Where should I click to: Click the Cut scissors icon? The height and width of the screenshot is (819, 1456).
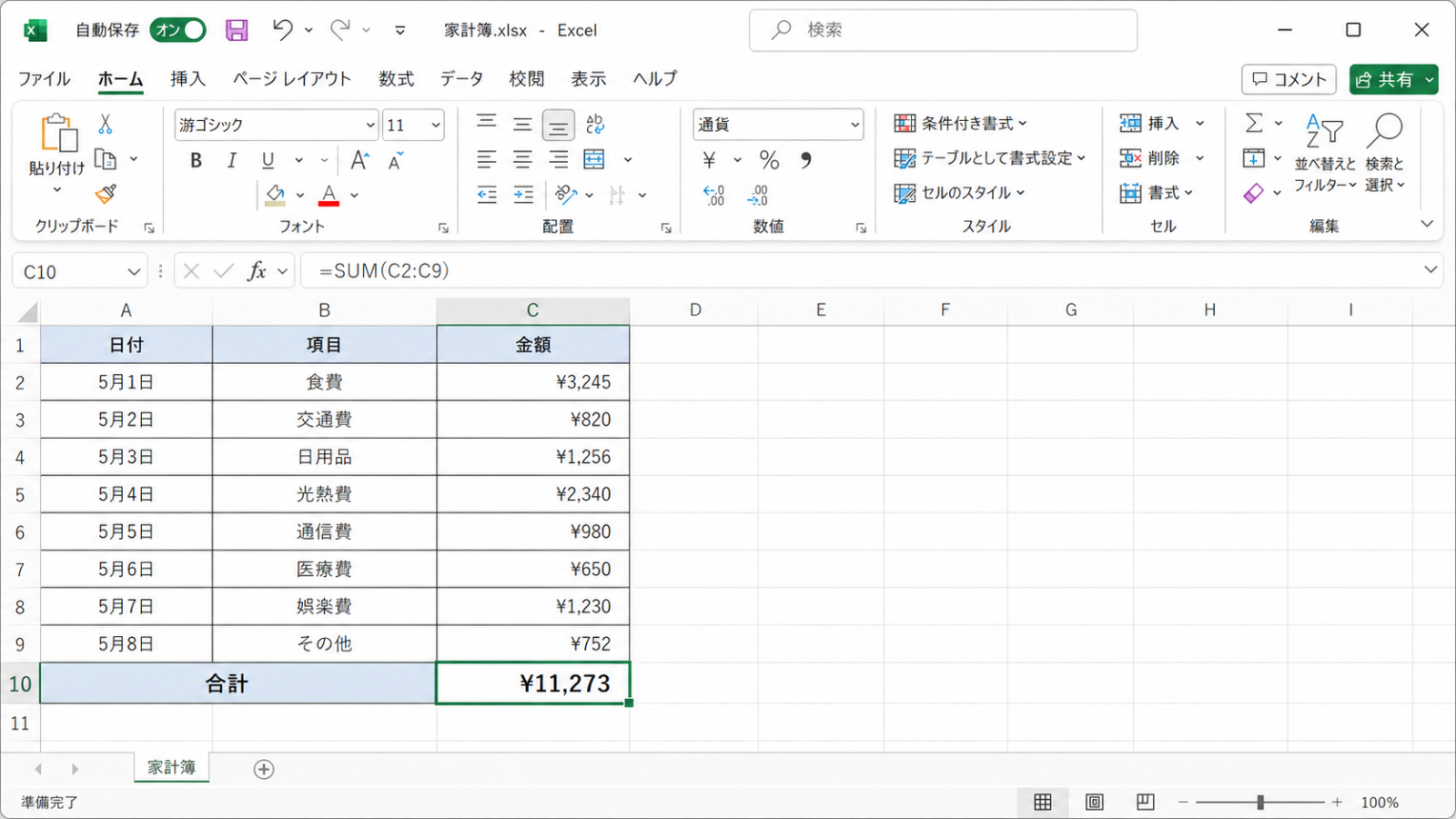106,124
